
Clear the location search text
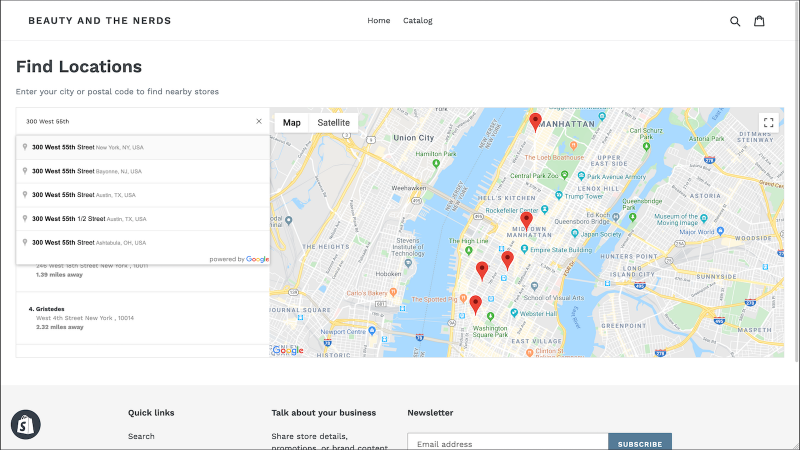259,121
